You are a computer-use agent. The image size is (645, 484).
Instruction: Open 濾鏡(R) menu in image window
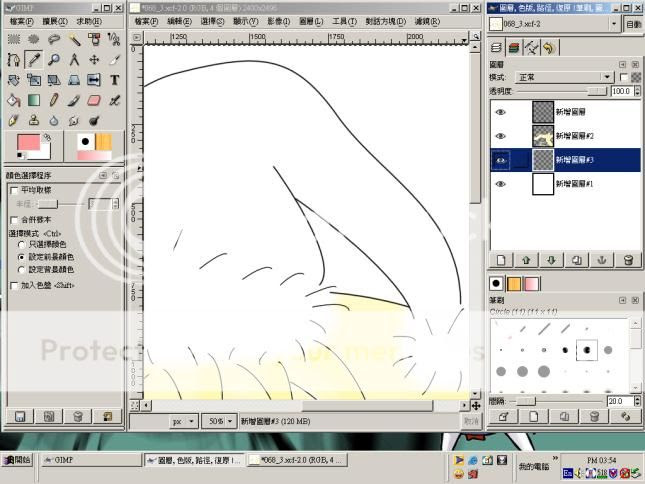tap(427, 21)
